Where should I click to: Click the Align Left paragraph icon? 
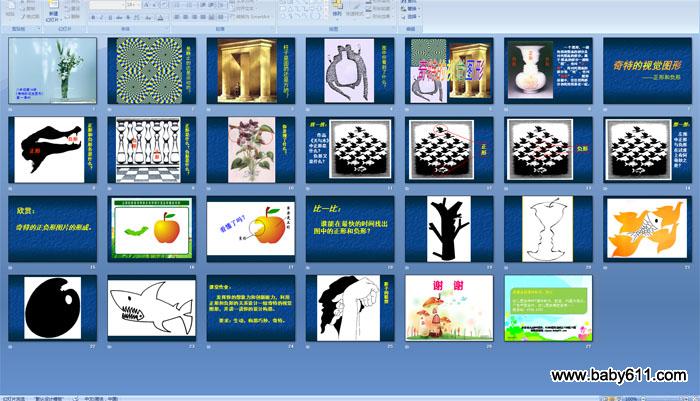pyautogui.click(x=177, y=17)
